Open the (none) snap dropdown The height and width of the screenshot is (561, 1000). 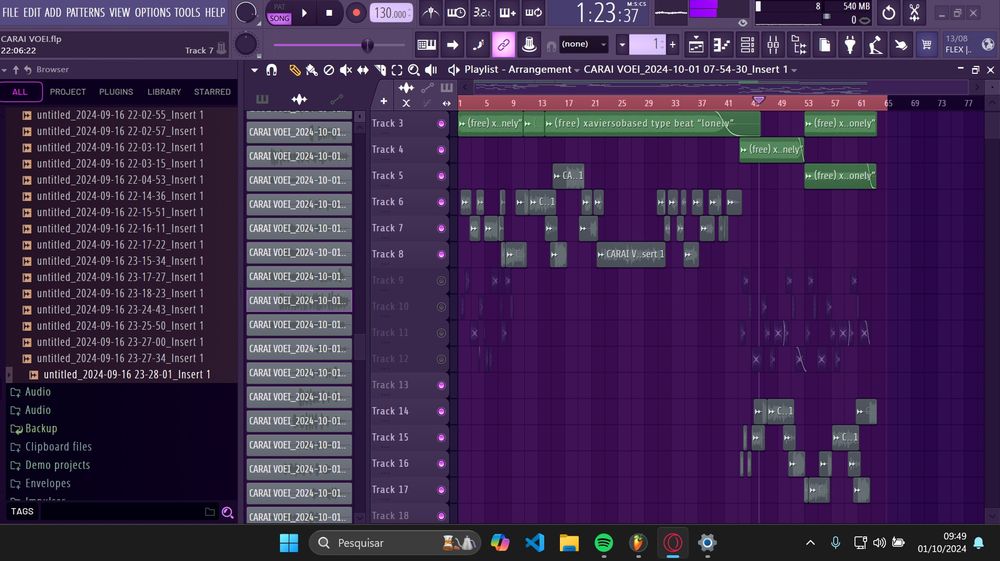click(x=584, y=44)
